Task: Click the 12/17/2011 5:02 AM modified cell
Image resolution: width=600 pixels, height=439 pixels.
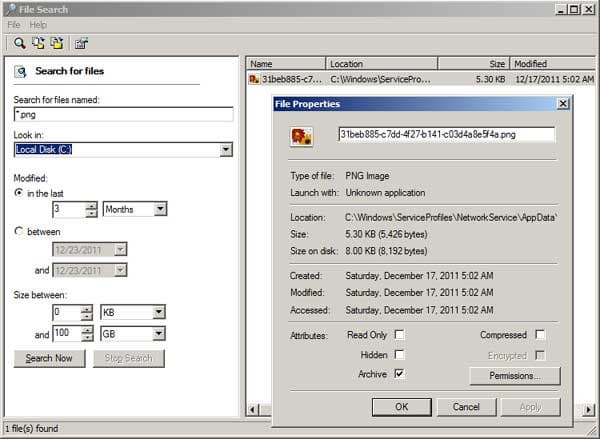Action: 554,79
